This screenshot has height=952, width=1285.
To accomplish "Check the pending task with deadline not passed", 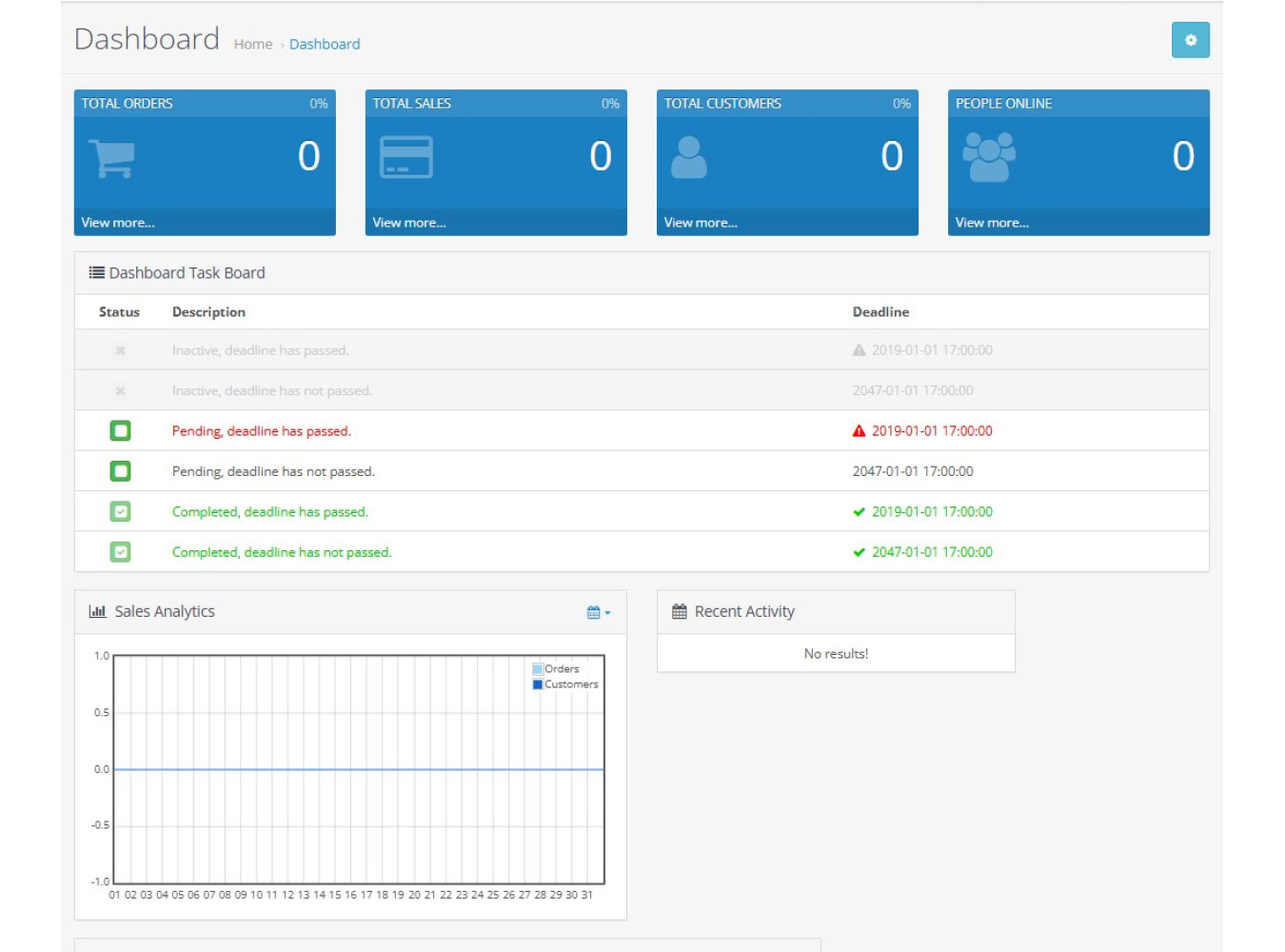I will click(x=120, y=470).
